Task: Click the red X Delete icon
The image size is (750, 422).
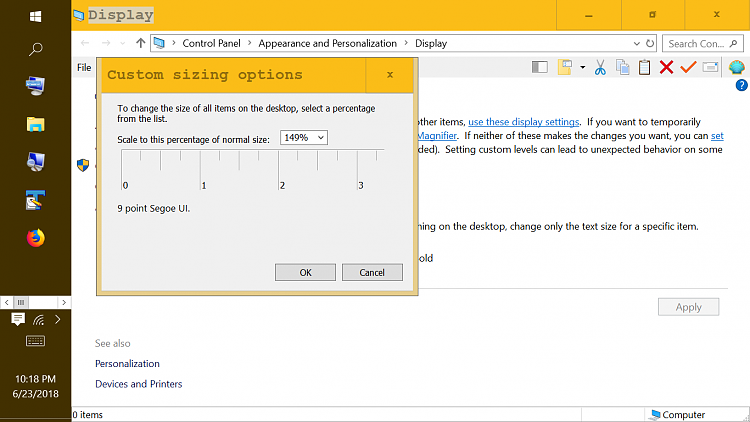Action: (666, 67)
